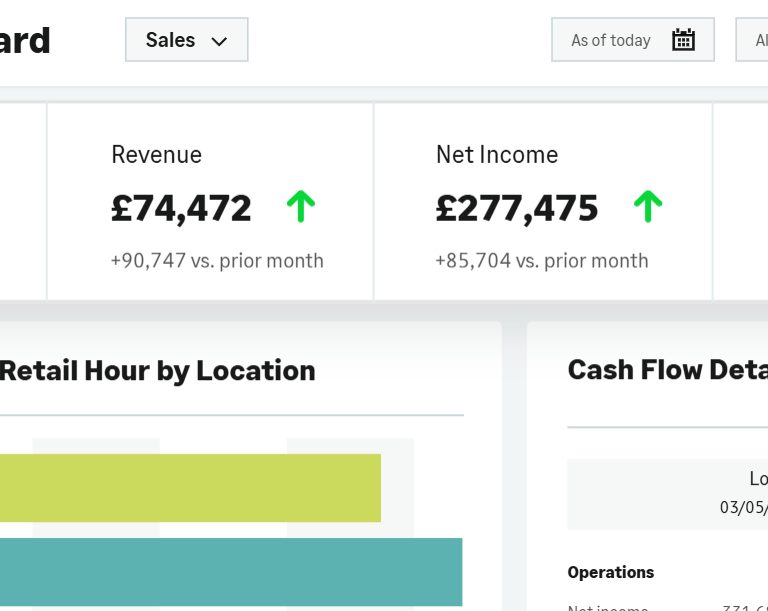This screenshot has height=611, width=768.
Task: Click the Operations section label
Action: 611,572
